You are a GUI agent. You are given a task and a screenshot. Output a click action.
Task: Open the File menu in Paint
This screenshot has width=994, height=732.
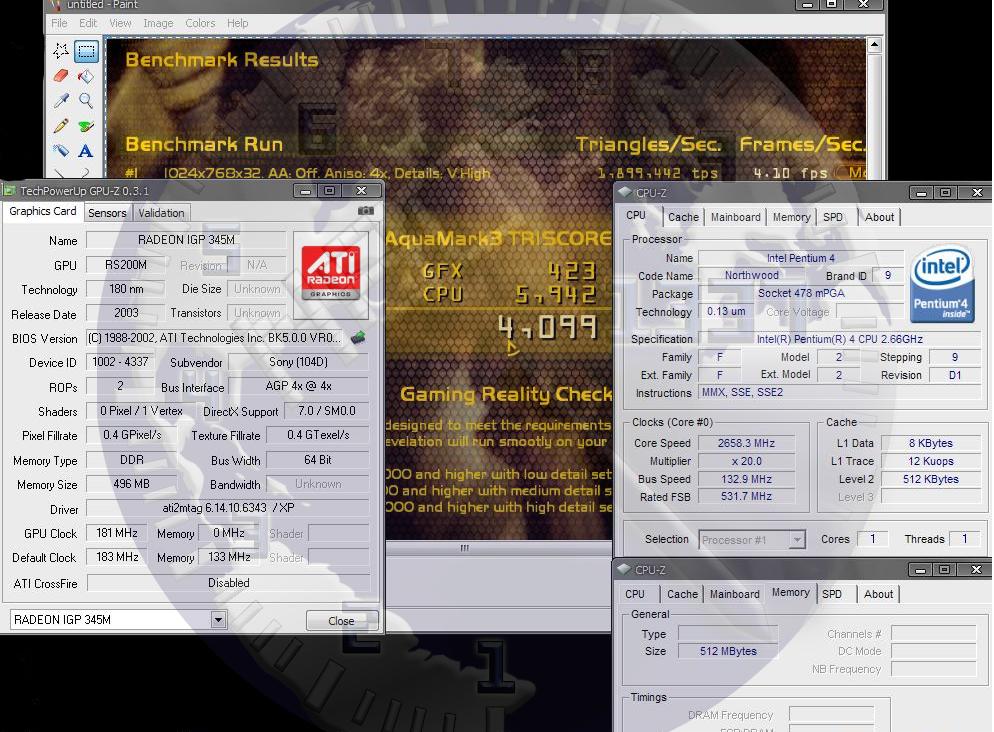point(59,23)
